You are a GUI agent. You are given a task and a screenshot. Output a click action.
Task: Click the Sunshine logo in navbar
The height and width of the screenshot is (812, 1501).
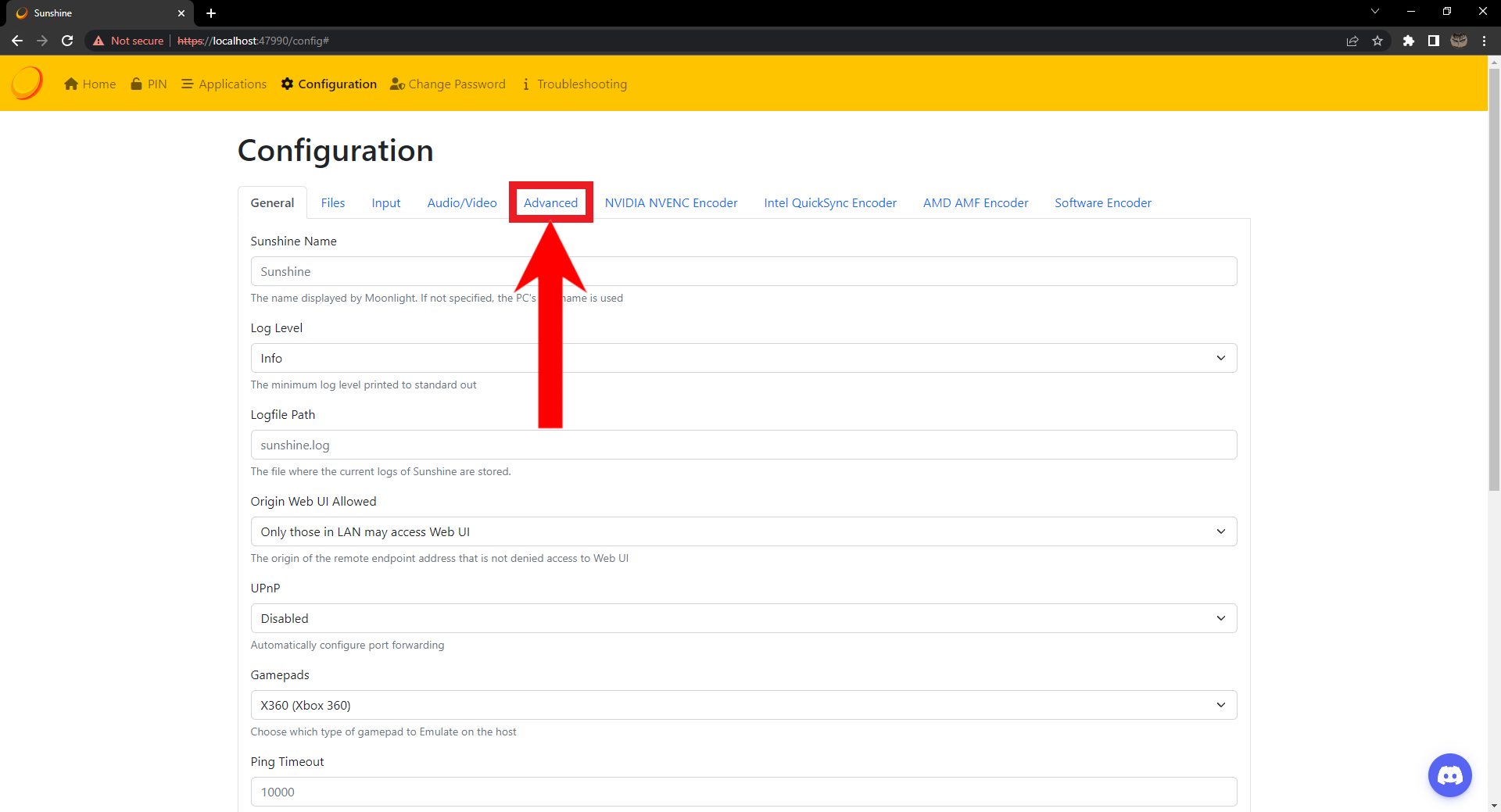pyautogui.click(x=27, y=83)
